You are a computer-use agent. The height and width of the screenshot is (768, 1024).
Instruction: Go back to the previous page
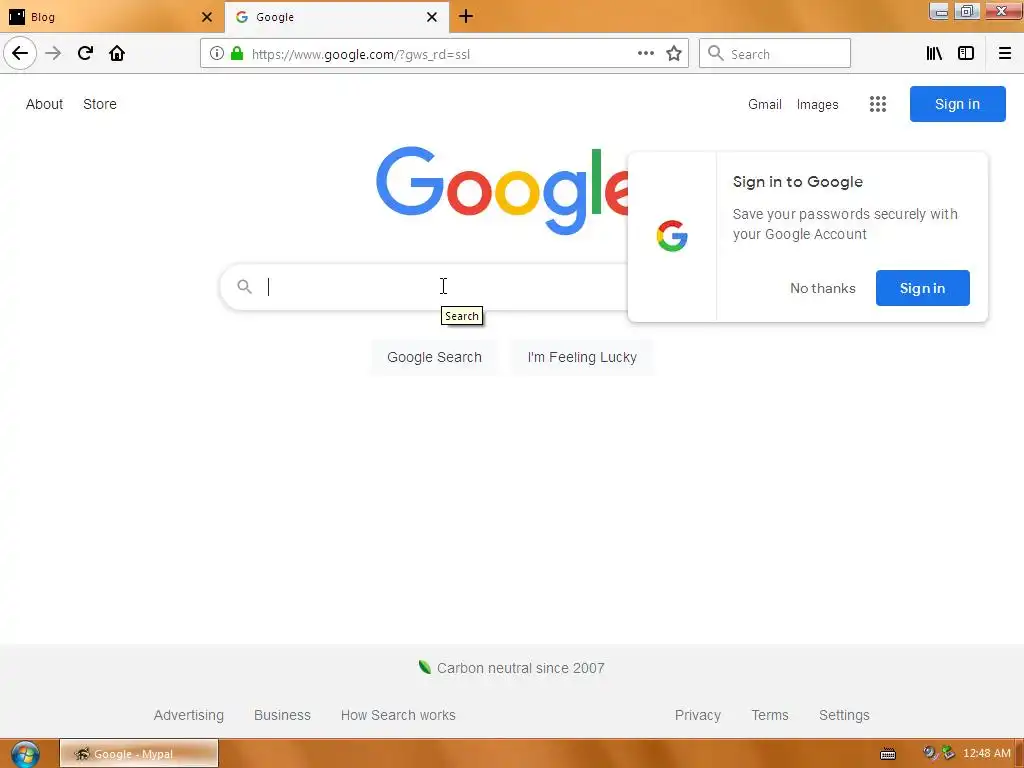(x=20, y=53)
